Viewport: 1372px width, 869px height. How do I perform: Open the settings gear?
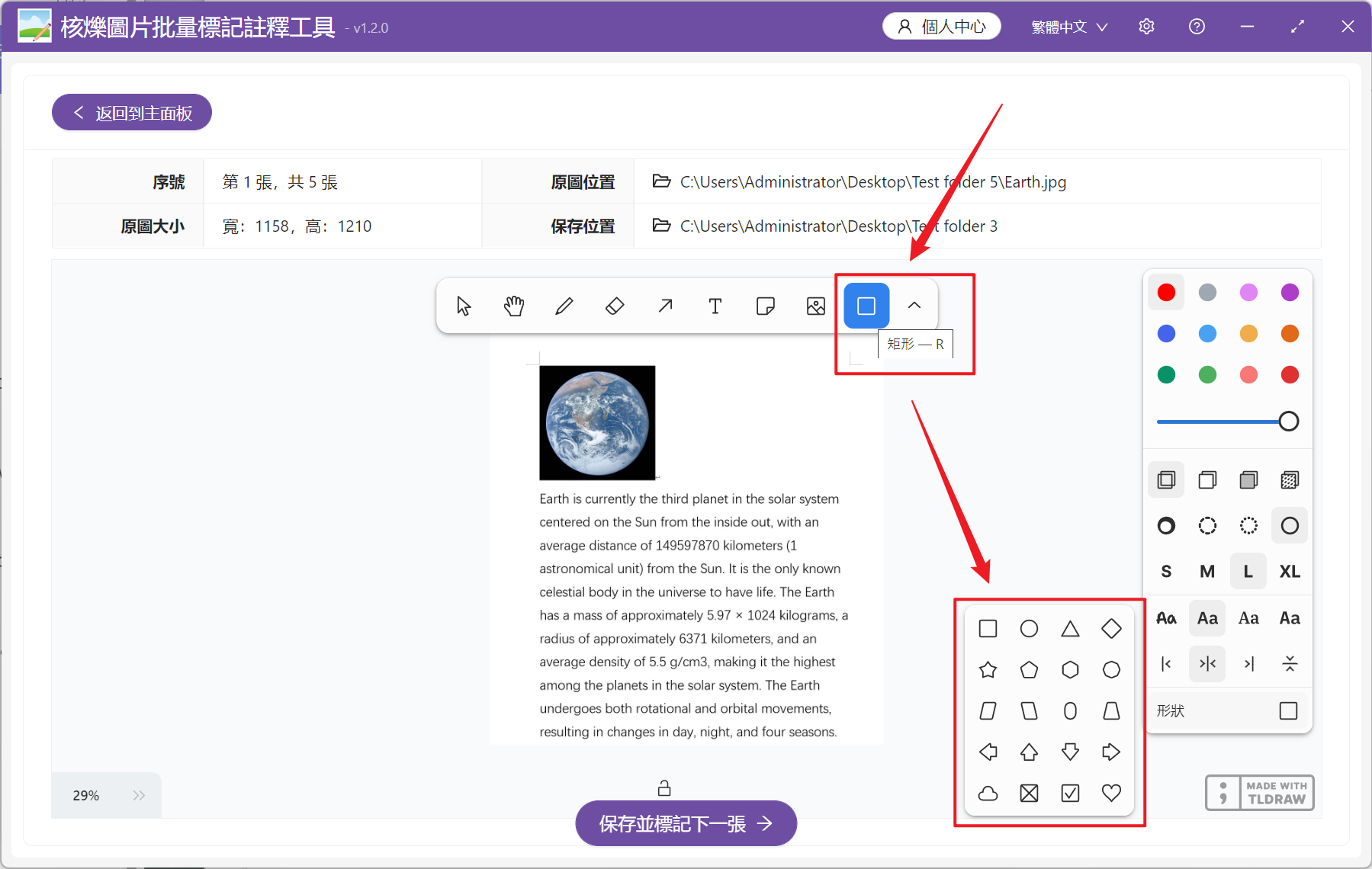[x=1146, y=27]
